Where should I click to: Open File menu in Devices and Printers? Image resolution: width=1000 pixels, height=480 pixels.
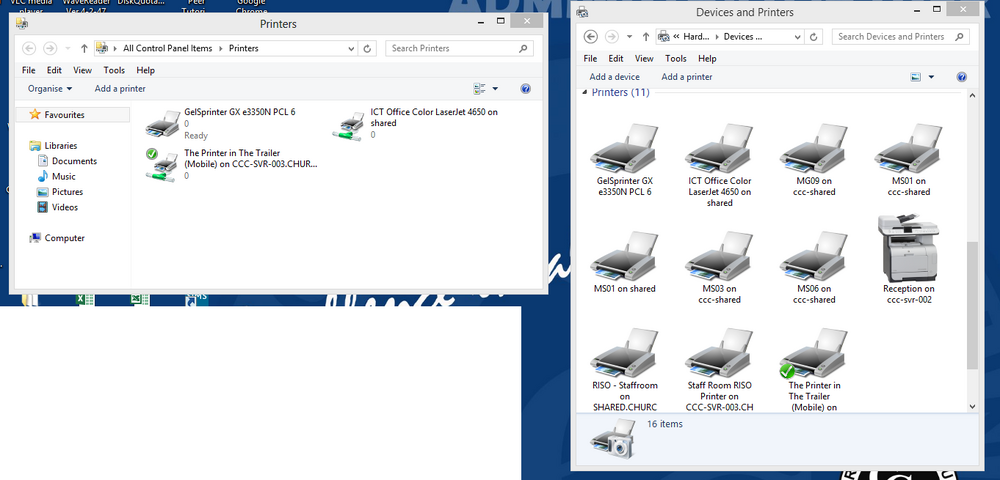pos(591,59)
